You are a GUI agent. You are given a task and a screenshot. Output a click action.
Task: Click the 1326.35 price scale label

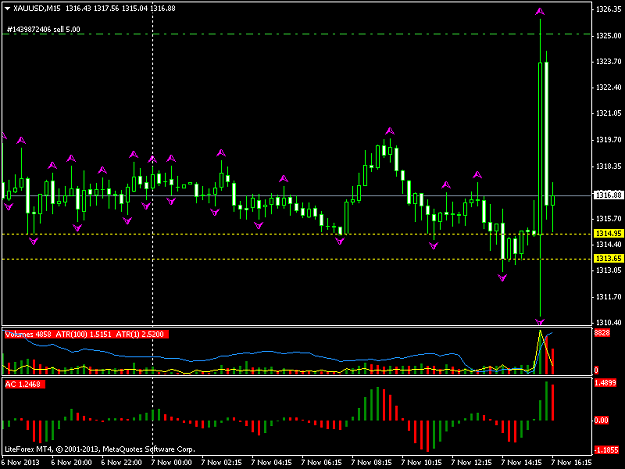tap(608, 10)
